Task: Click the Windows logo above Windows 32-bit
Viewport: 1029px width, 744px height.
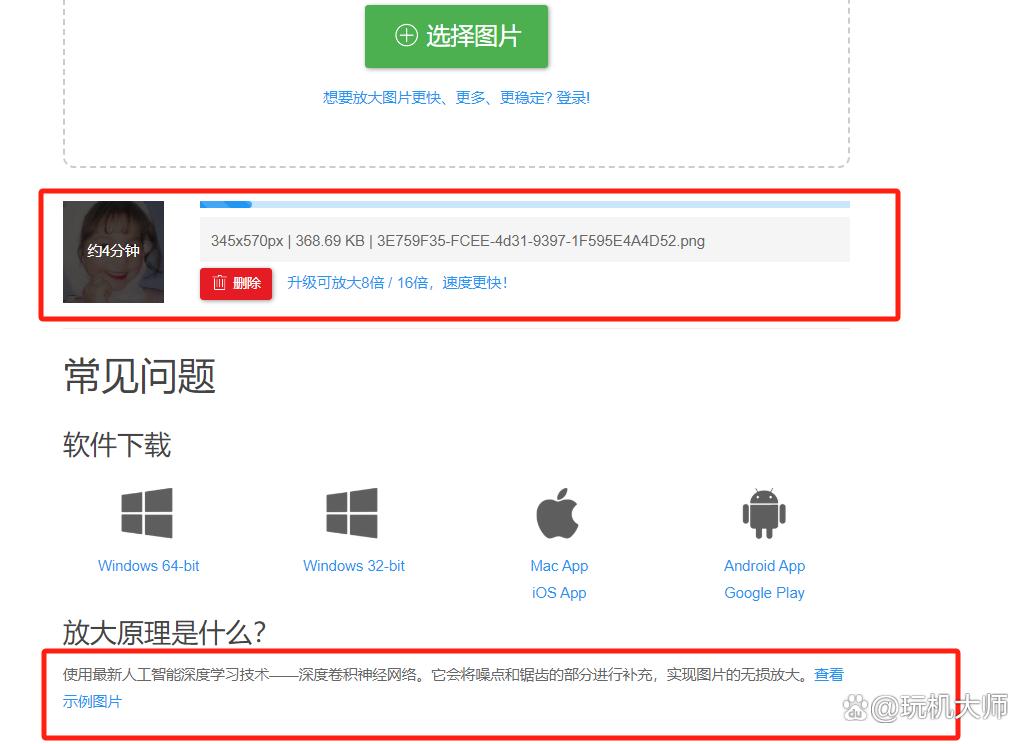Action: [352, 513]
